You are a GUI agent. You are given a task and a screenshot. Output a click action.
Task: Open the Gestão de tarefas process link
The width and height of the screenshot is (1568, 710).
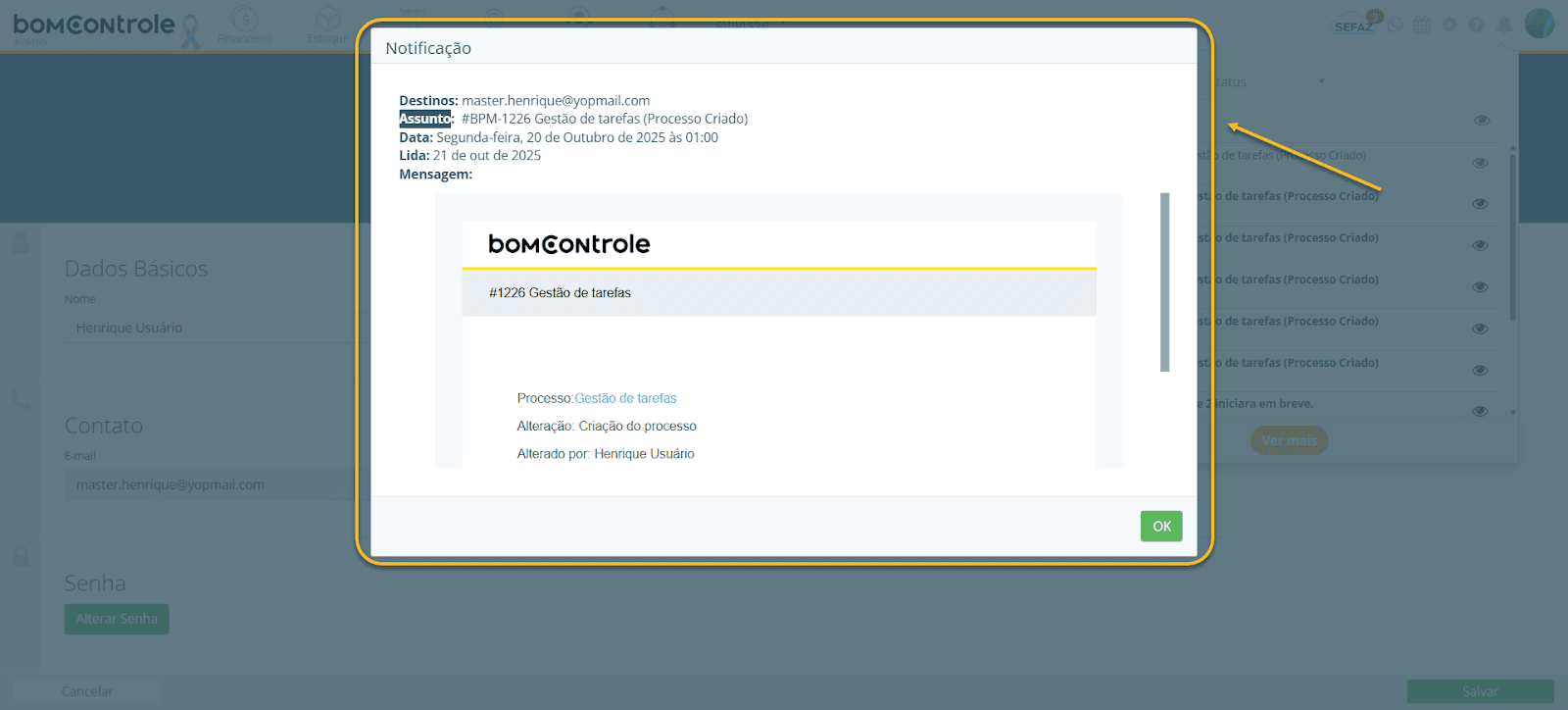[x=625, y=398]
